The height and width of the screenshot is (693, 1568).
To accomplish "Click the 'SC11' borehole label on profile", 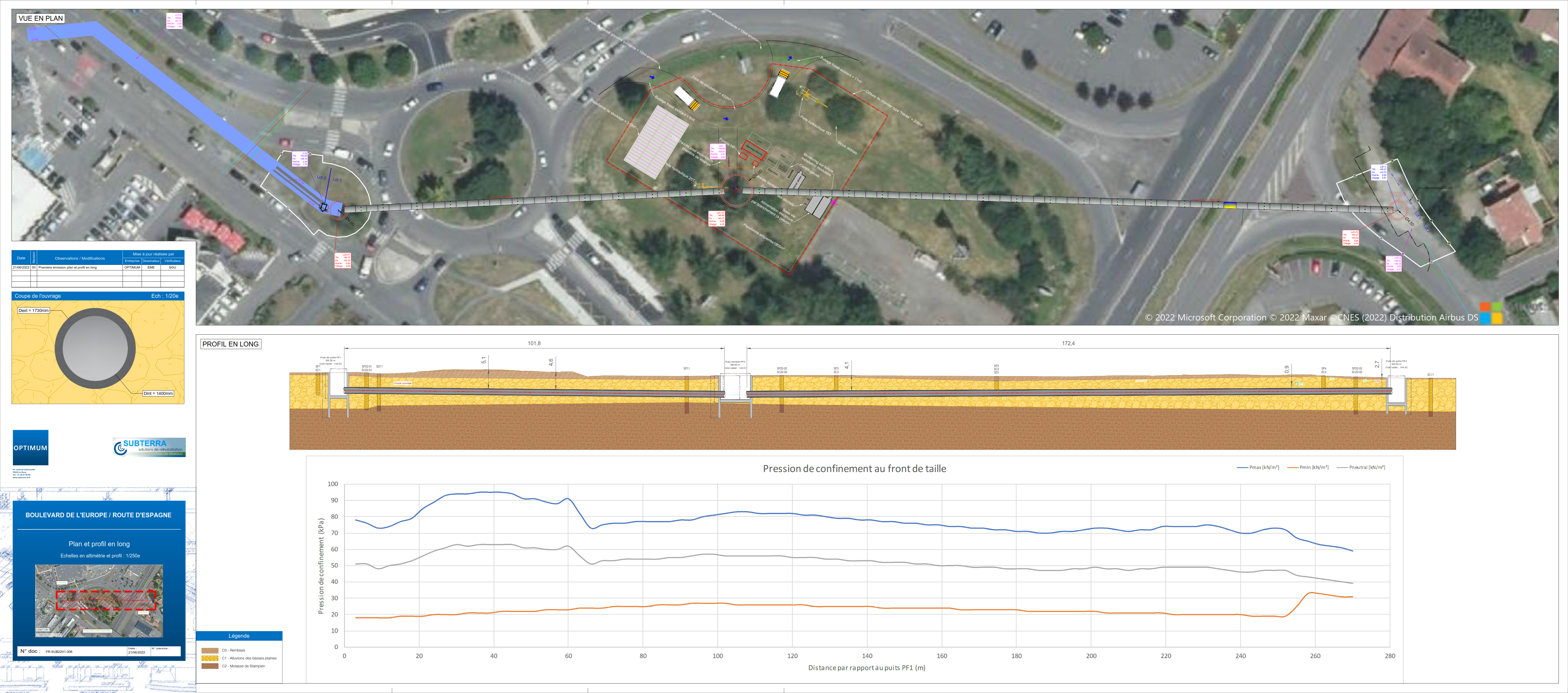I will 1430,375.
